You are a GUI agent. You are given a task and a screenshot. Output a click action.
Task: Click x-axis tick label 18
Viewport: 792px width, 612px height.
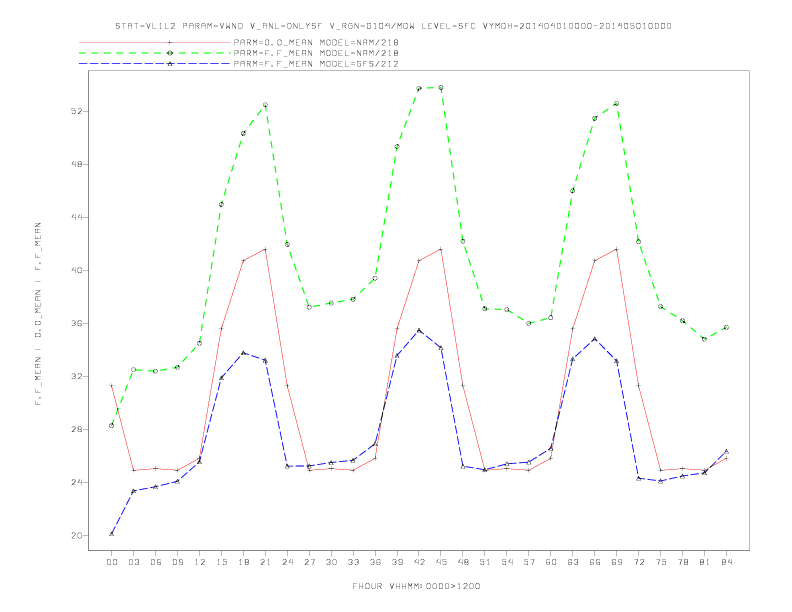(x=243, y=562)
